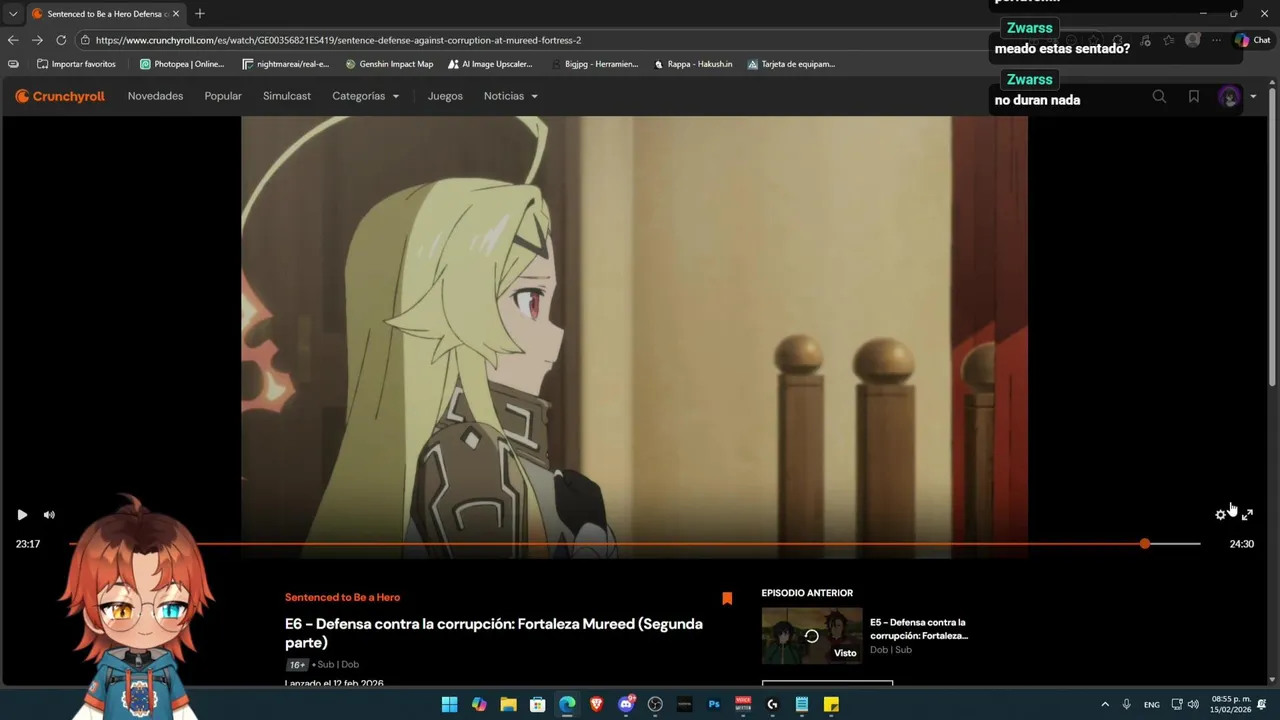Open Copilot from the taskbar

pos(479,704)
